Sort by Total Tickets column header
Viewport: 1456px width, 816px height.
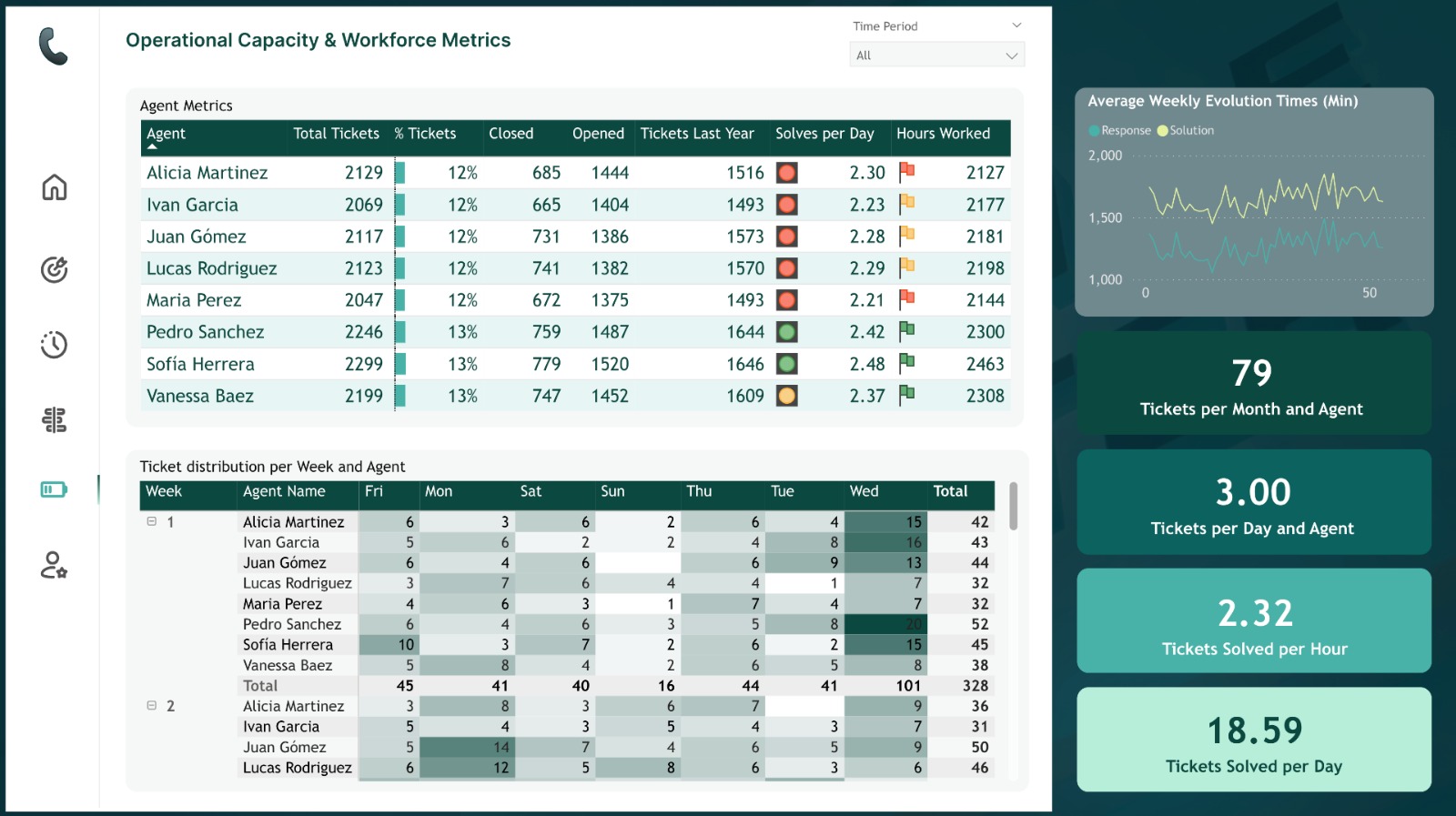[x=336, y=134]
